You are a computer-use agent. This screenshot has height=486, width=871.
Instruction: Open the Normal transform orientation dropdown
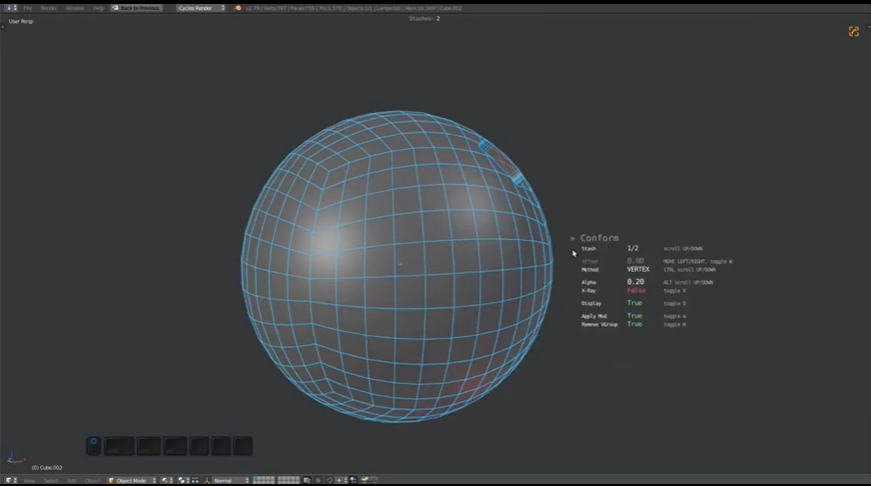coord(228,480)
